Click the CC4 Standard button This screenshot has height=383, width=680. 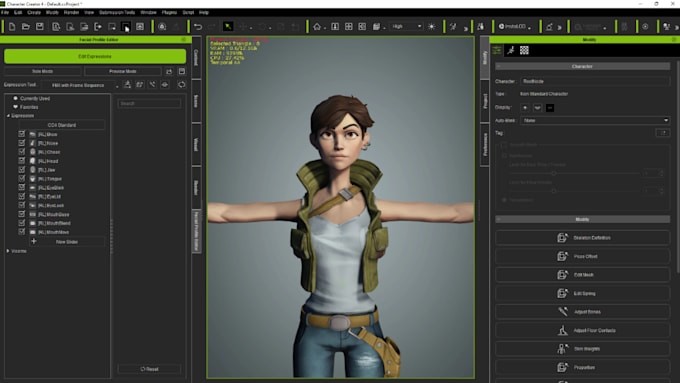pos(62,125)
